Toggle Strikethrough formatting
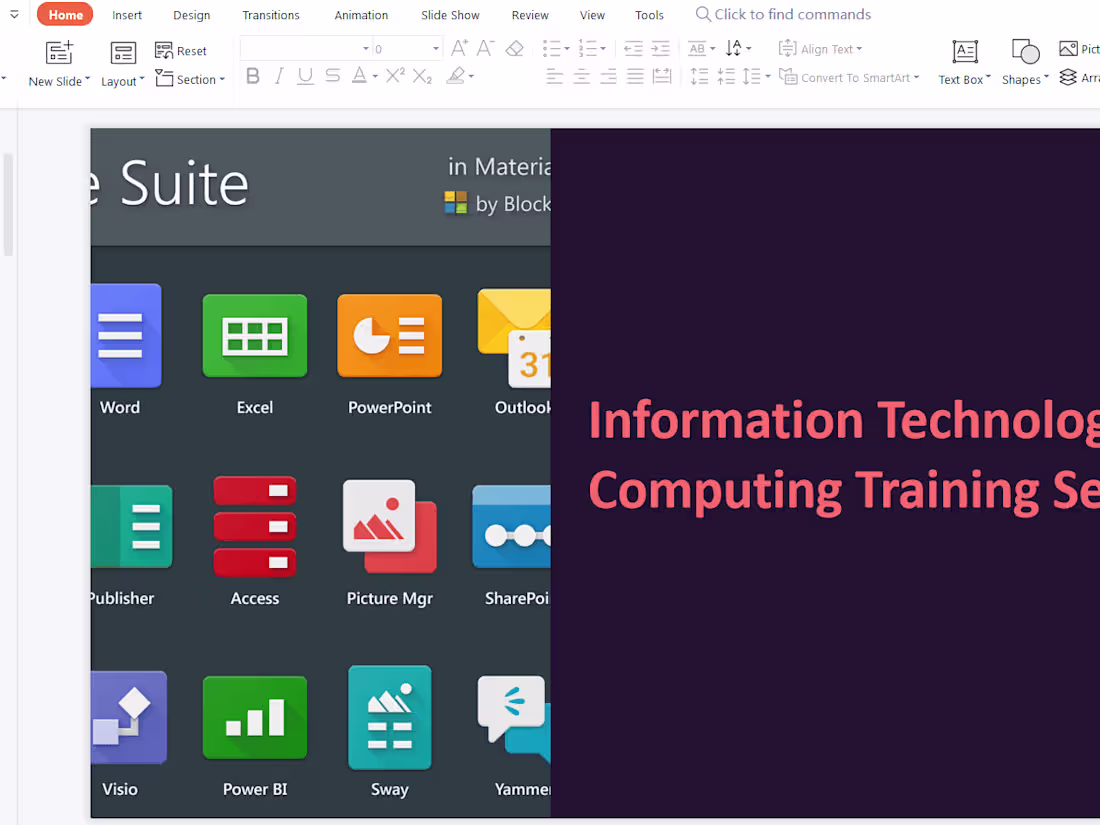1100x825 pixels. pos(333,76)
